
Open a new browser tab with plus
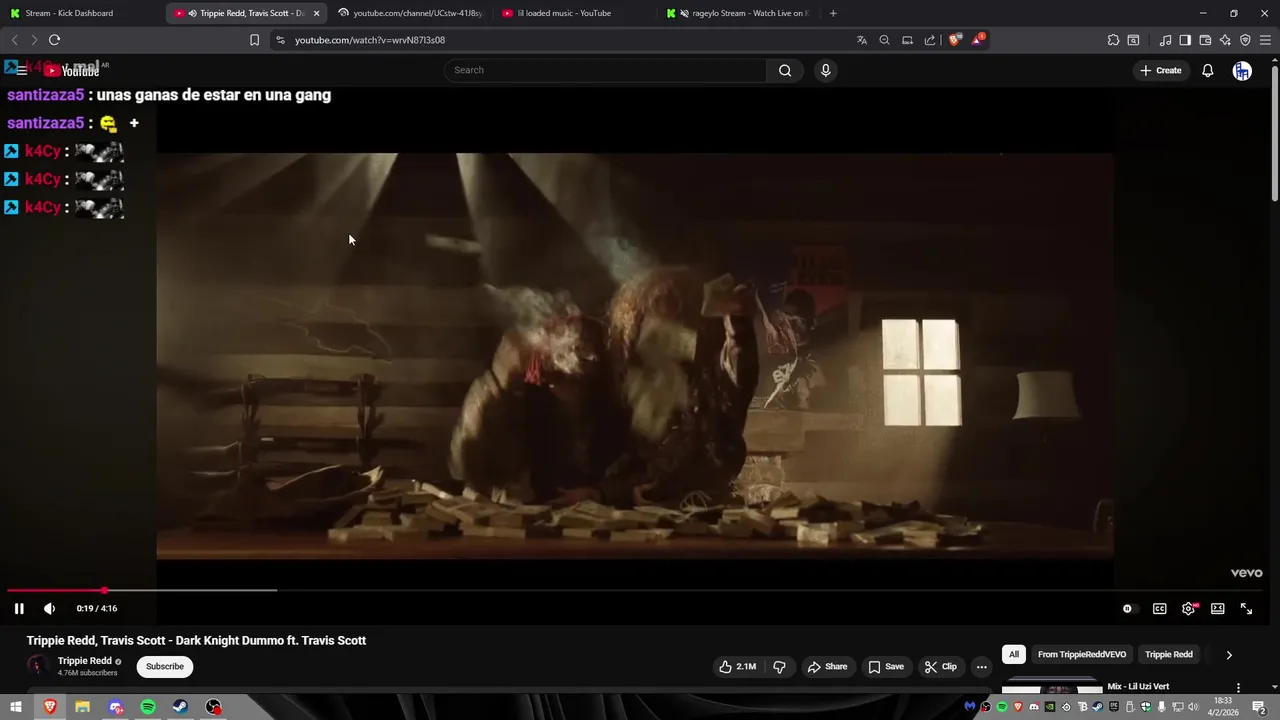coord(833,13)
